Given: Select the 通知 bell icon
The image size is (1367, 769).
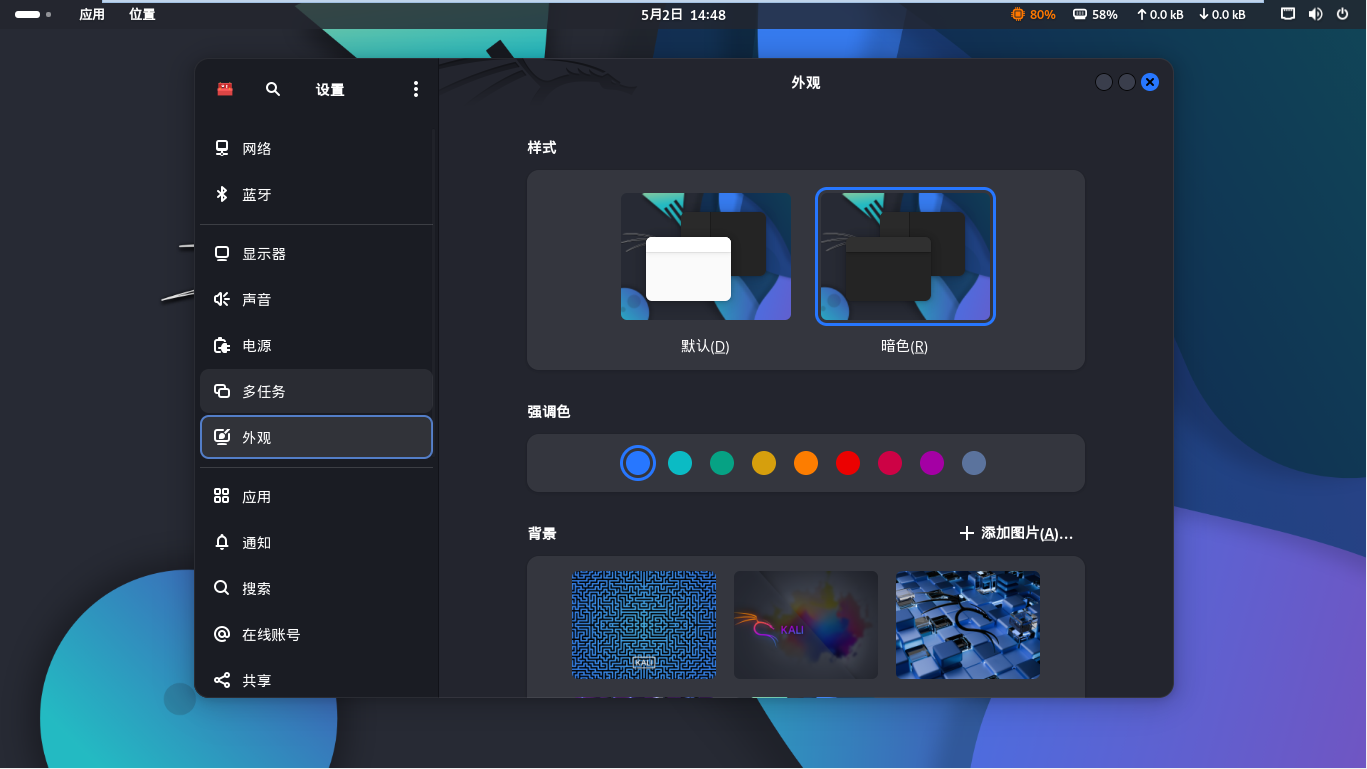Looking at the screenshot, I should 222,542.
